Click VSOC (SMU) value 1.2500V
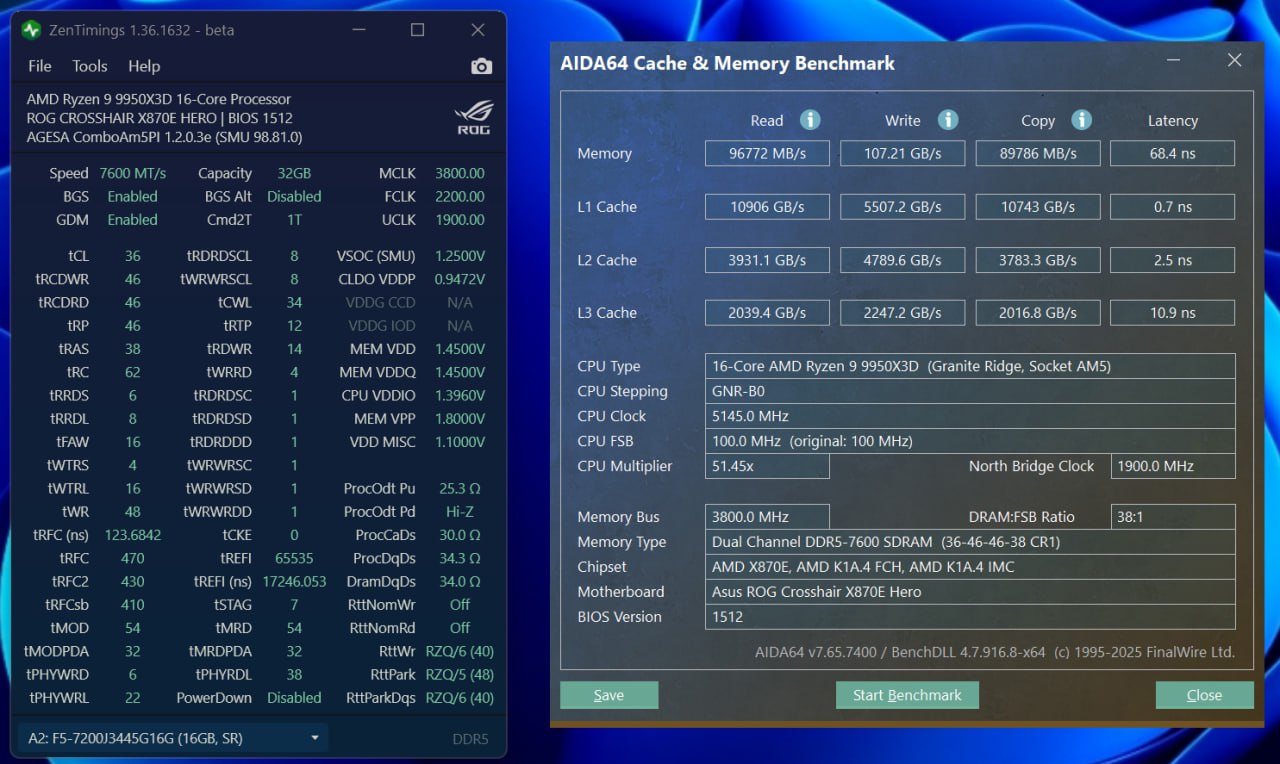 pyautogui.click(x=460, y=256)
